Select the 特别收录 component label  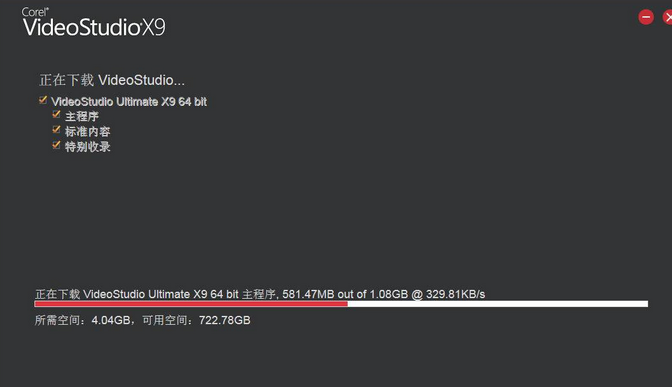(87, 147)
